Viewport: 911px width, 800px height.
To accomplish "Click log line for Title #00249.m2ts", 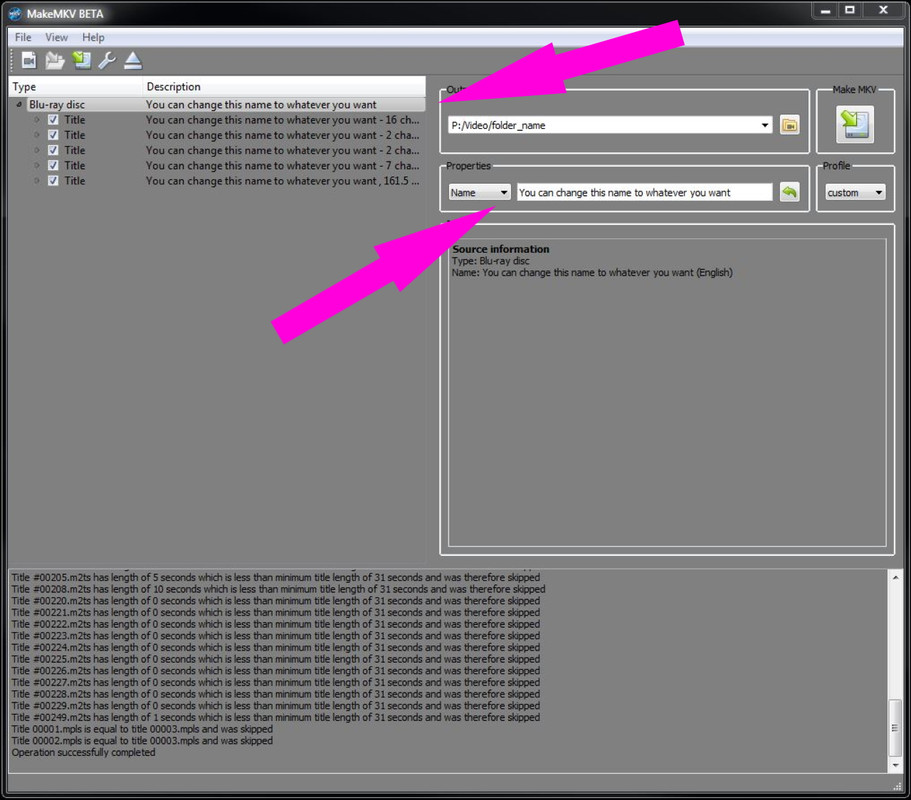I will 275,718.
